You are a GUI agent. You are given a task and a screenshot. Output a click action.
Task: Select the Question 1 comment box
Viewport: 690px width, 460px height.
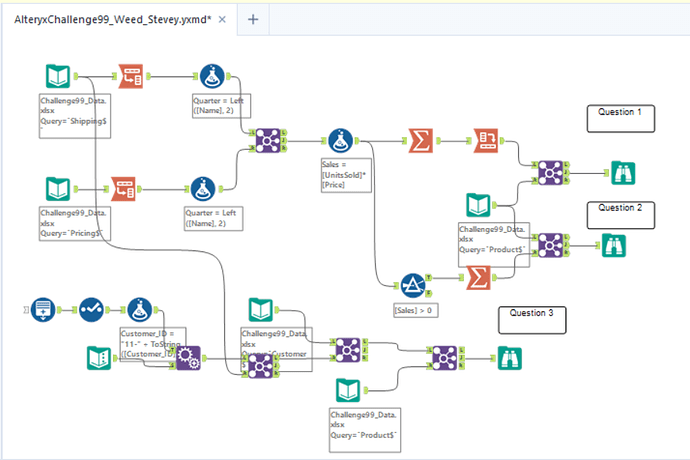620,118
